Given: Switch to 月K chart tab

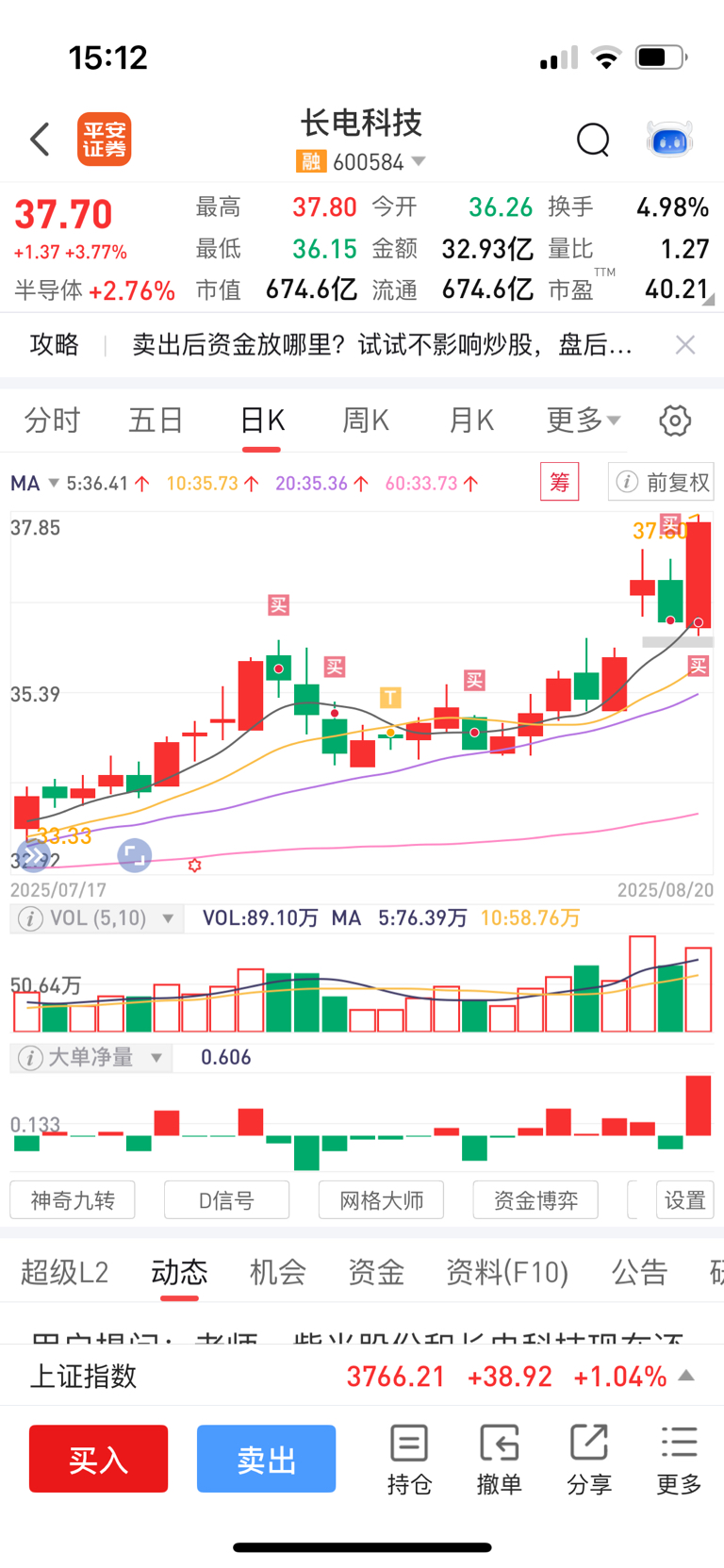Looking at the screenshot, I should click(x=471, y=421).
